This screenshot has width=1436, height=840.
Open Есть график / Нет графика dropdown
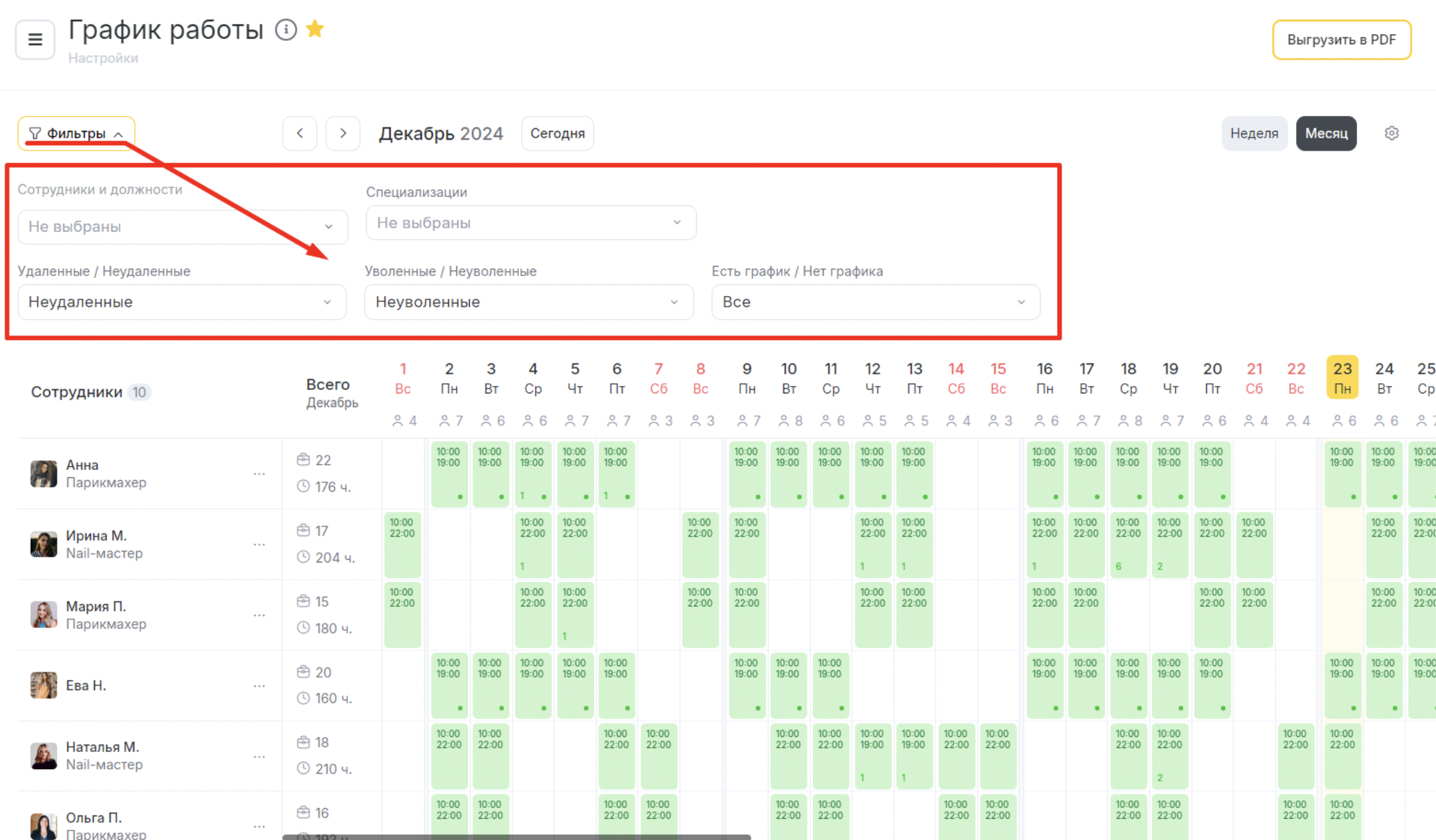pyautogui.click(x=876, y=302)
